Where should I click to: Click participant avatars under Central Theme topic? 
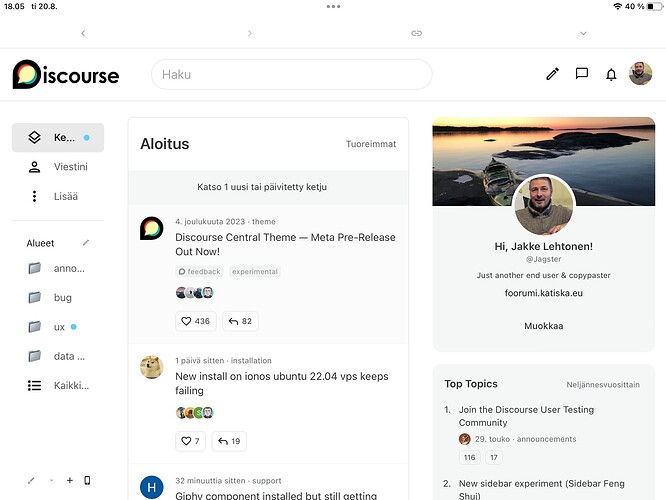[x=195, y=292]
